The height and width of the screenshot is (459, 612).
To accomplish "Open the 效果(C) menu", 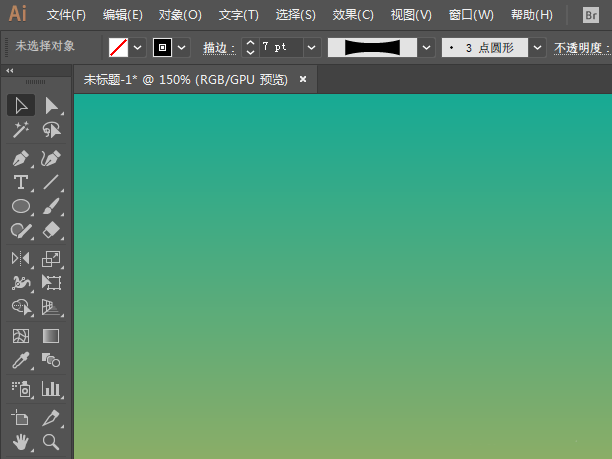I will tap(353, 15).
